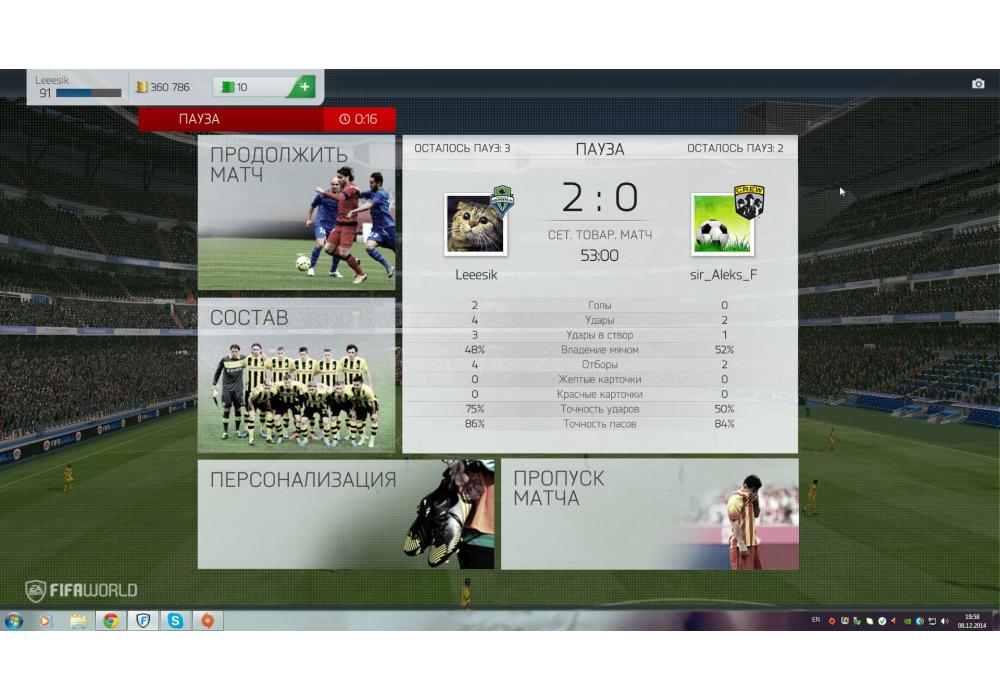Click the Точность пасов row label
The image size is (1000, 700).
coord(599,424)
